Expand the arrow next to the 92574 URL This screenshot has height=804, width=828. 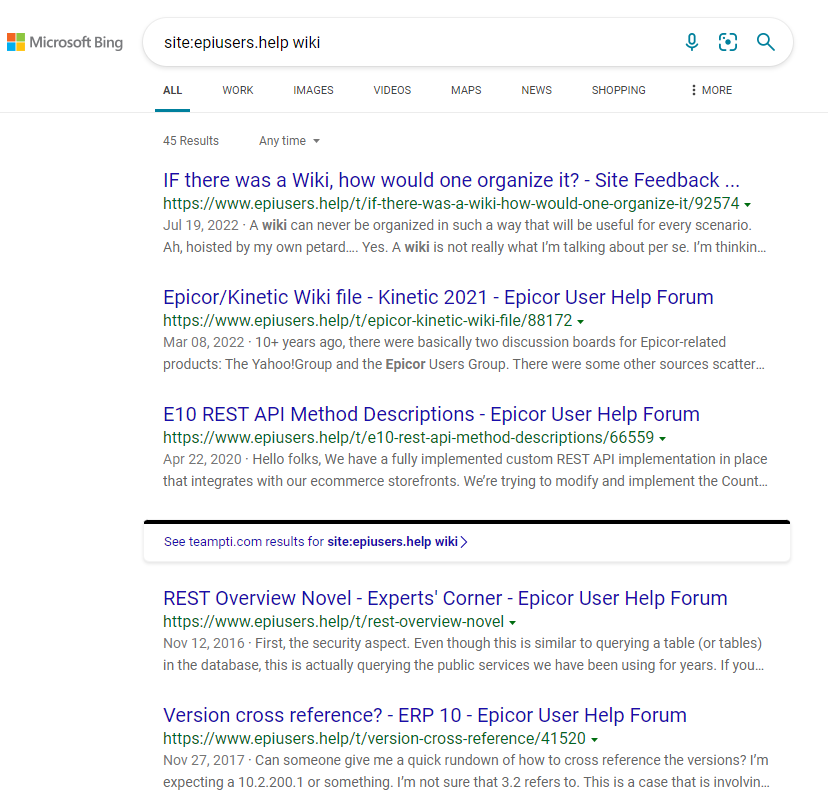(748, 205)
